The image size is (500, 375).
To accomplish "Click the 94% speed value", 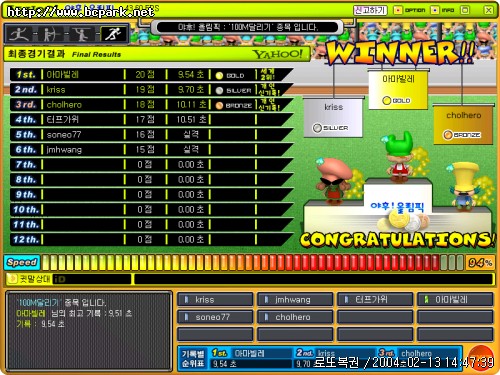I will tap(480, 263).
